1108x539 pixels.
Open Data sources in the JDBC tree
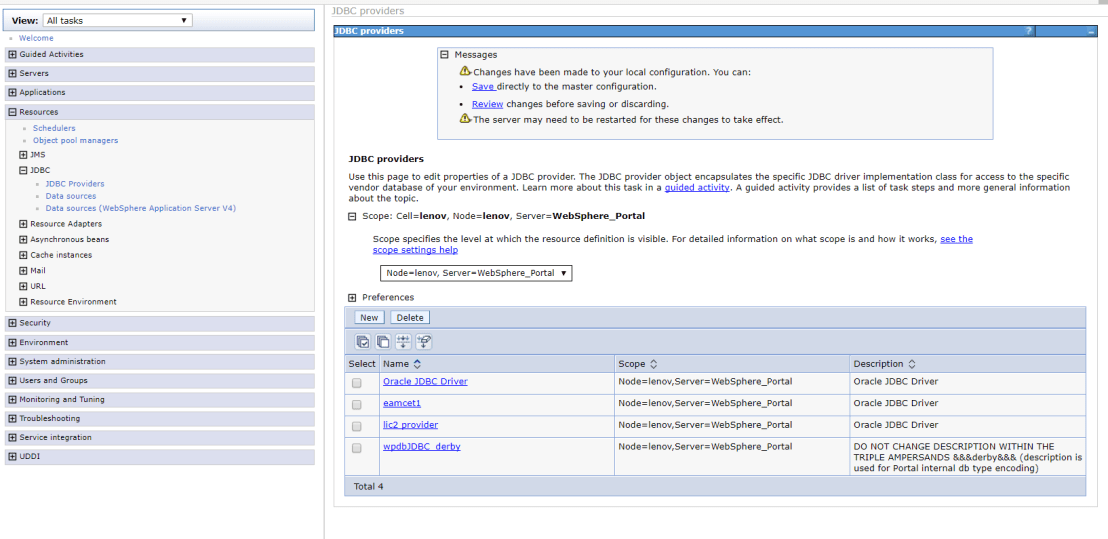coord(71,196)
